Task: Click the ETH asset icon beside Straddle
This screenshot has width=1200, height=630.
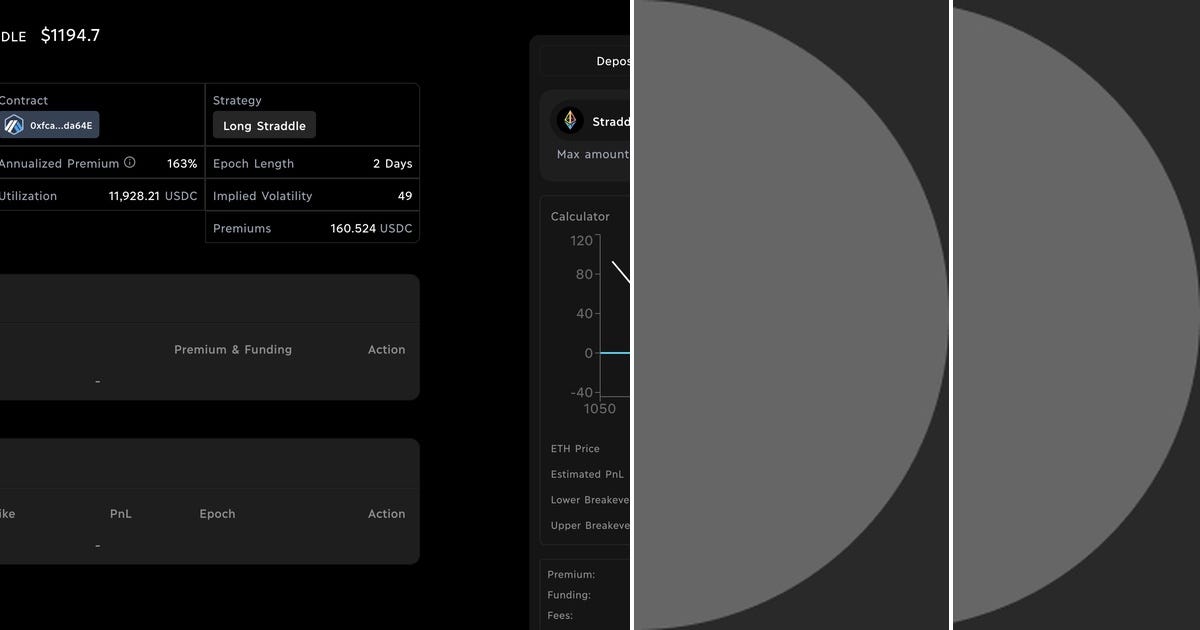Action: [570, 120]
